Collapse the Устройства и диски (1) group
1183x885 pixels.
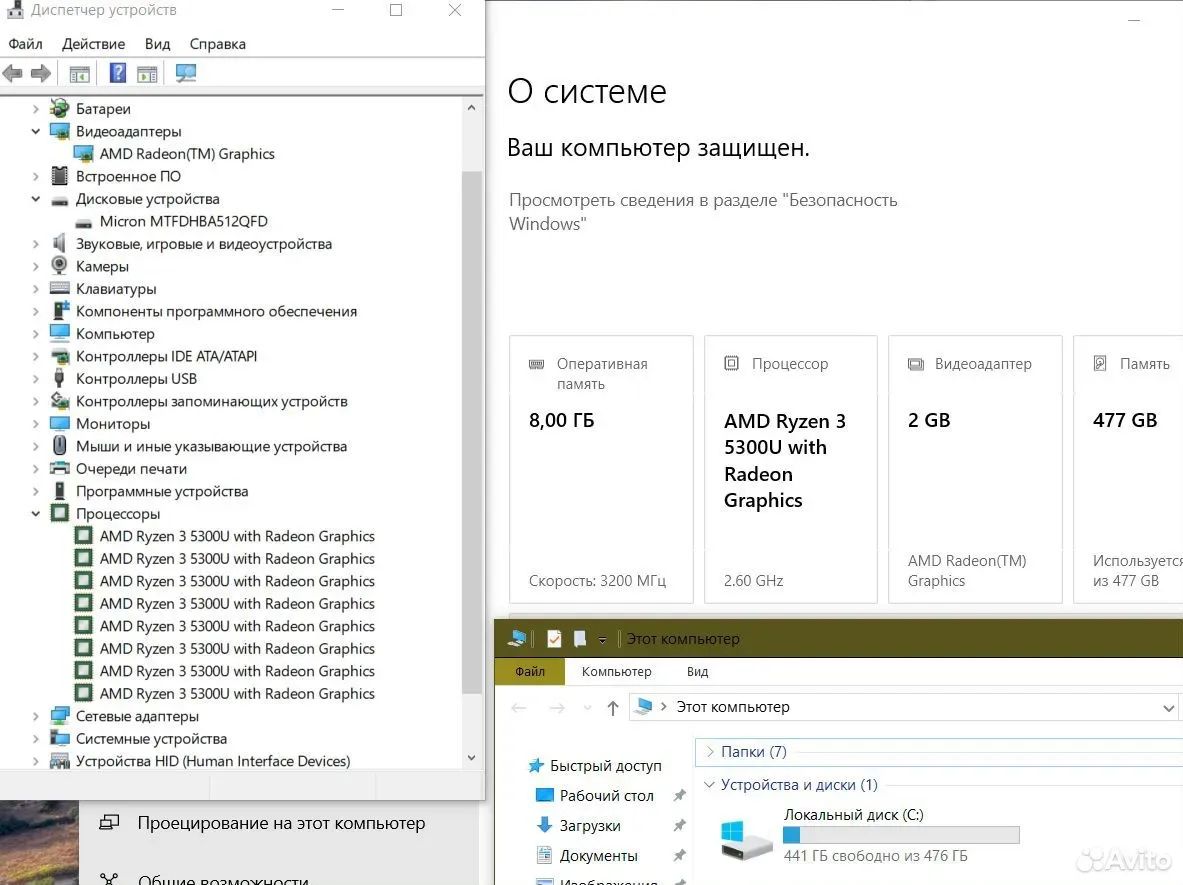point(709,785)
